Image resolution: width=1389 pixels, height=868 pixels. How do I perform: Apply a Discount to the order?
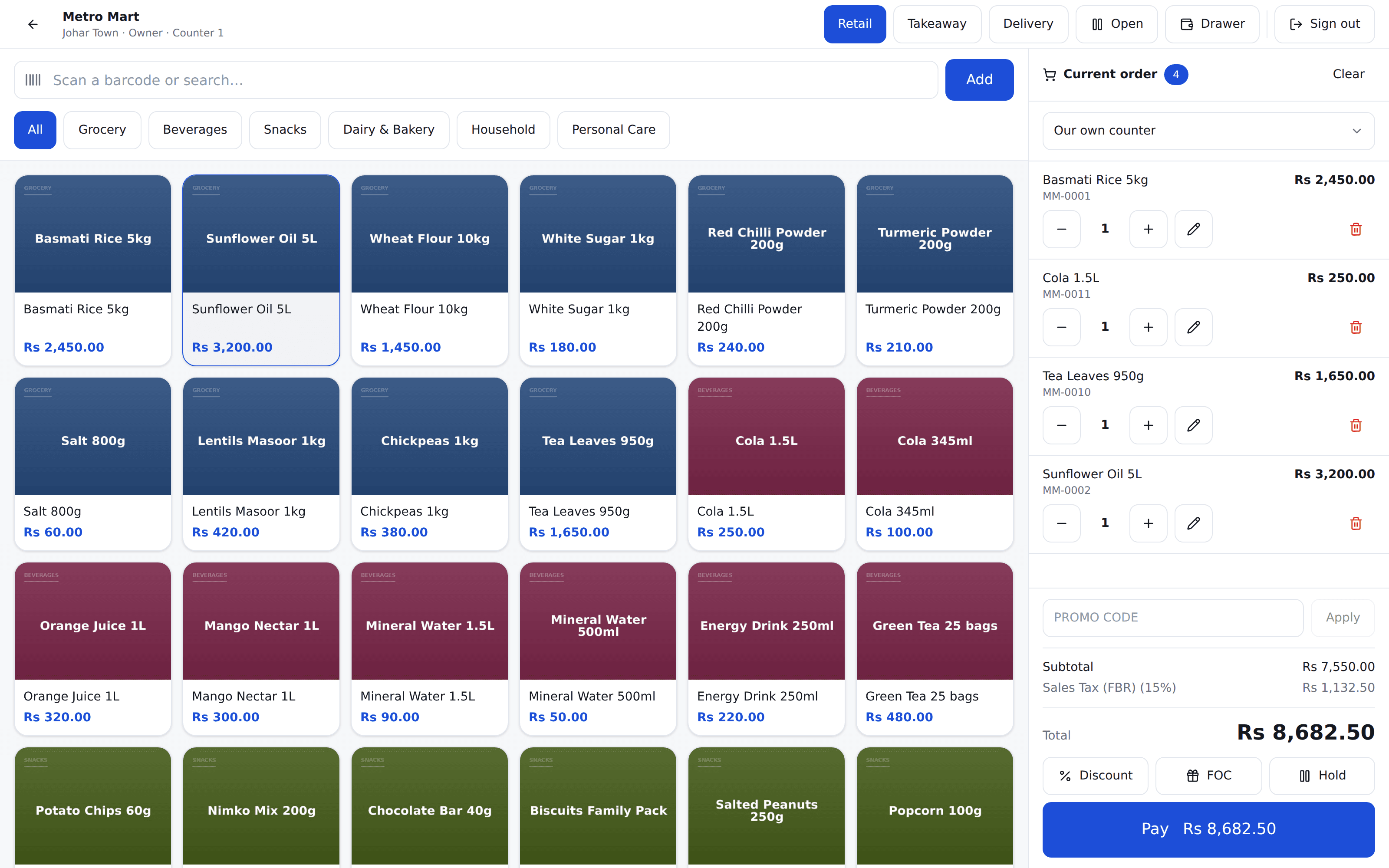(1095, 776)
